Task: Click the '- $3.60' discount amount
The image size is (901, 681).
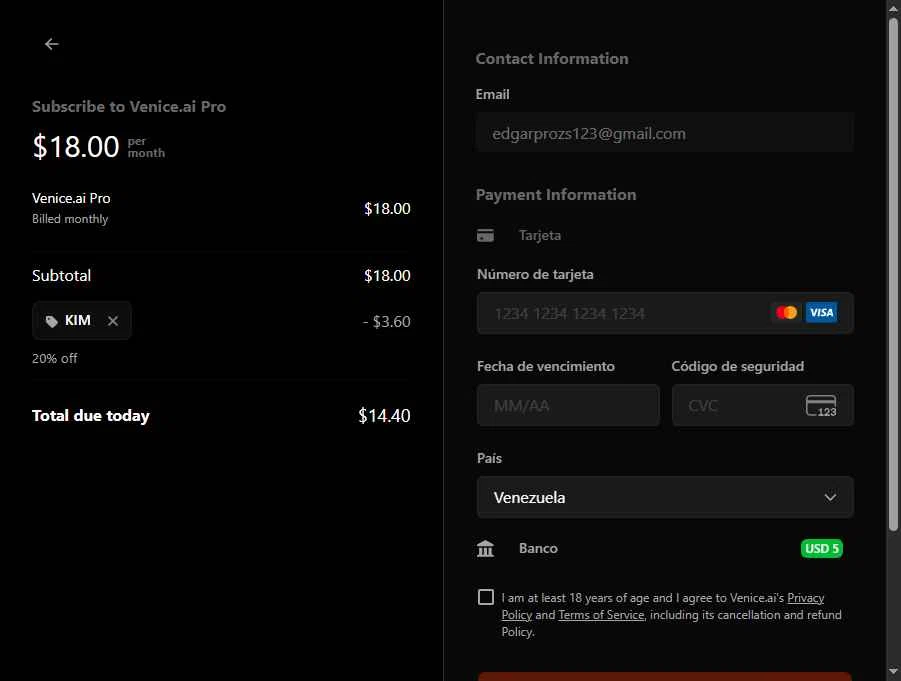Action: pyautogui.click(x=386, y=321)
